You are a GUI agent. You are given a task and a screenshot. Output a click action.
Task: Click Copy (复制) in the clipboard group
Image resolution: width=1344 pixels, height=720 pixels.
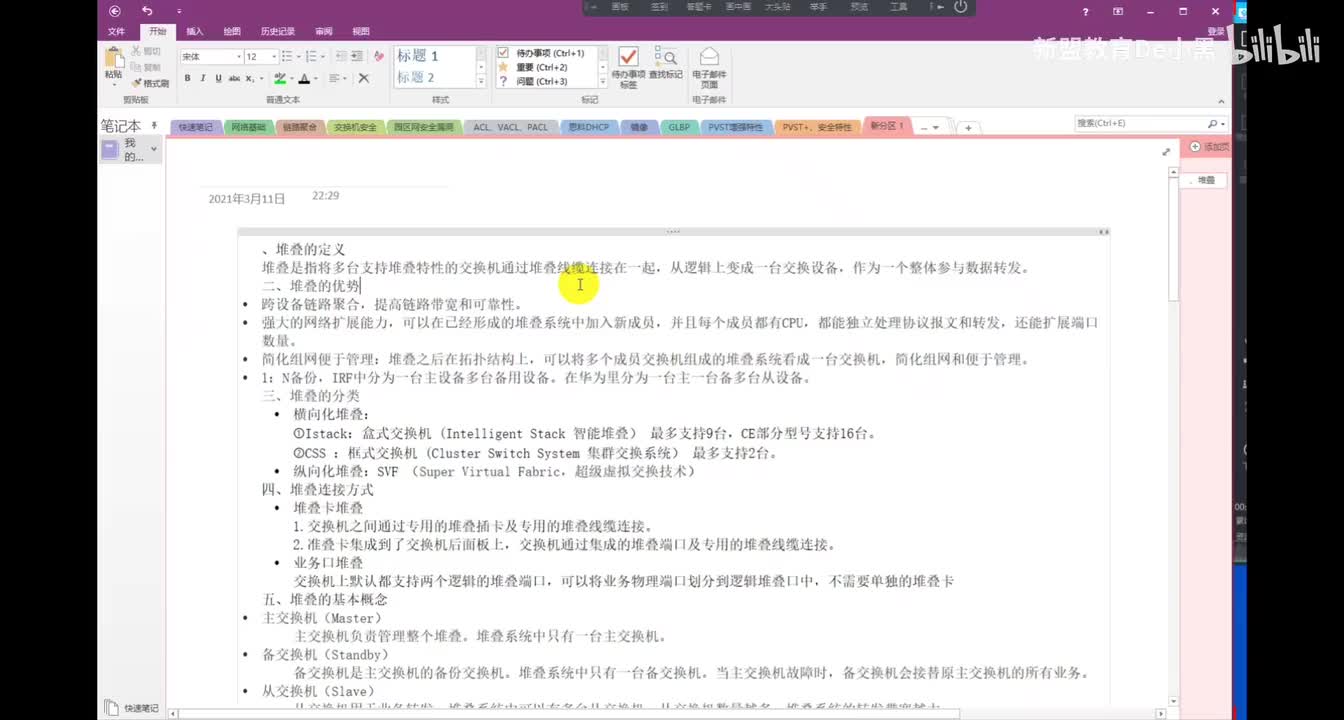146,67
